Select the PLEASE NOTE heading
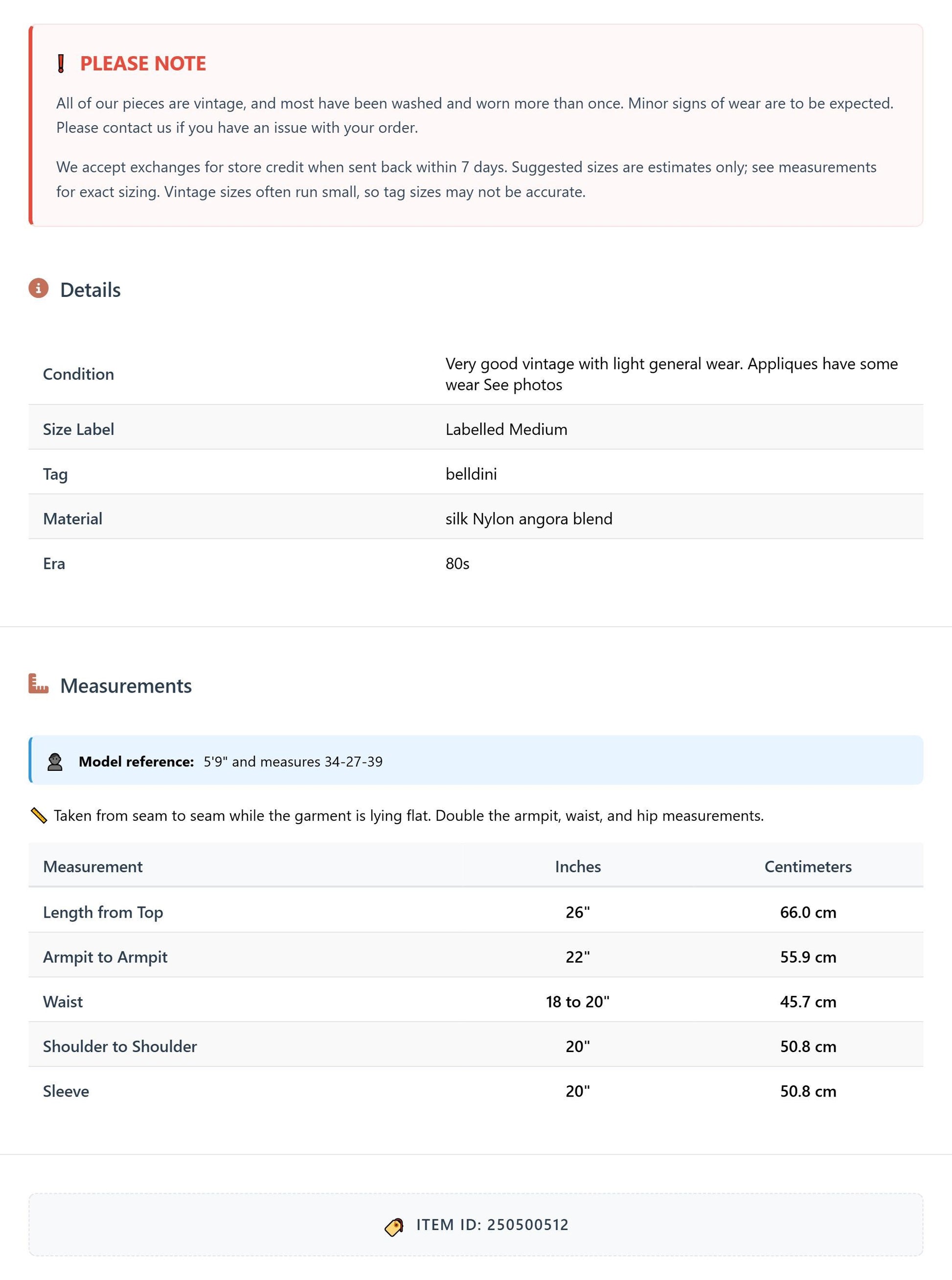 pyautogui.click(x=143, y=64)
